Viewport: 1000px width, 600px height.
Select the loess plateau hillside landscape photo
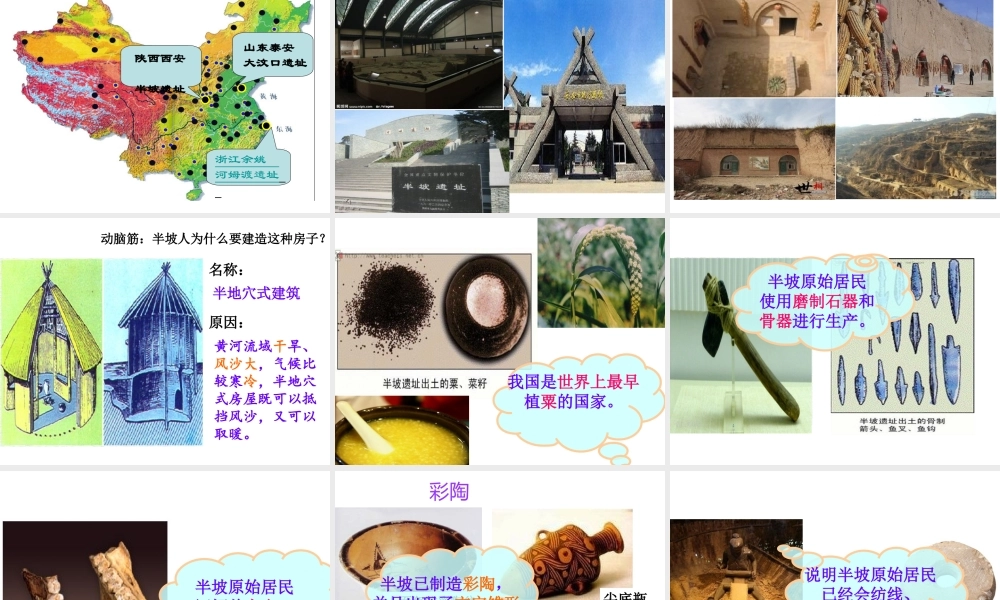915,149
